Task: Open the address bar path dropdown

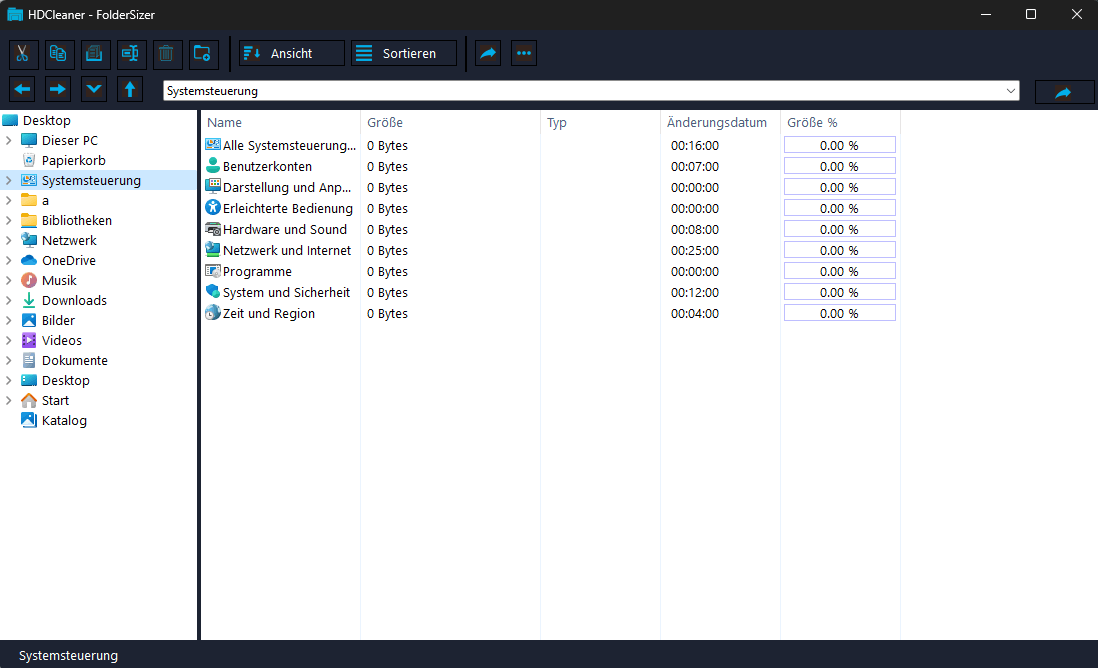Action: pyautogui.click(x=1010, y=91)
